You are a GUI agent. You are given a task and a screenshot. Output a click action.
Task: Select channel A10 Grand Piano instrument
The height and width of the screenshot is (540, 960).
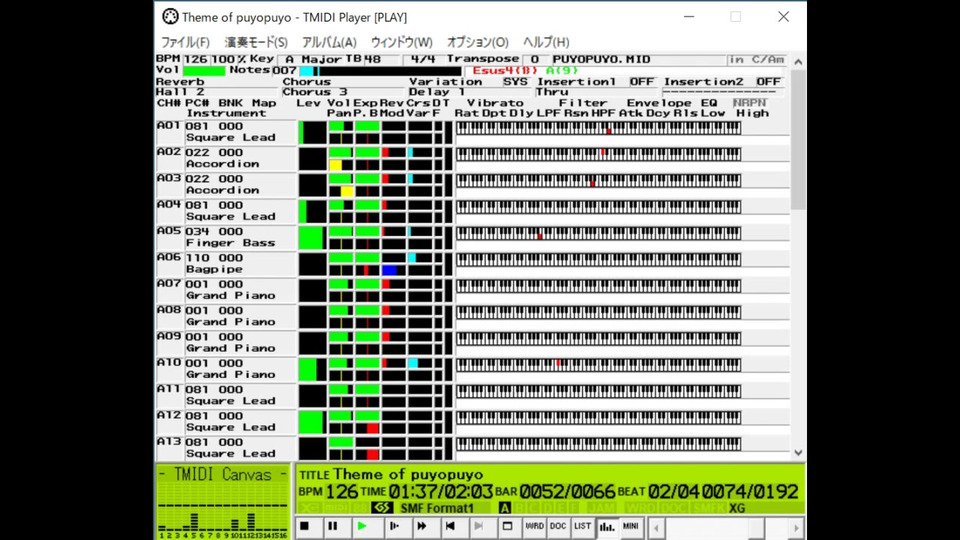click(230, 375)
